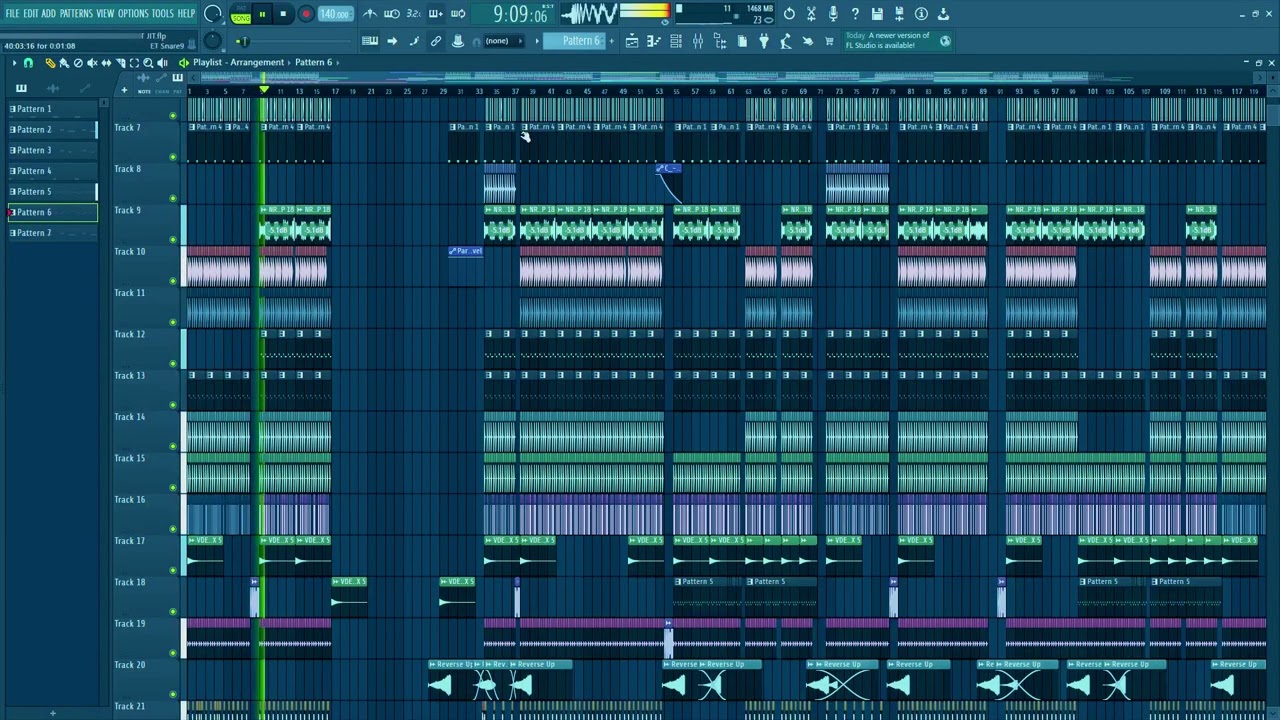Select the delete tool in playlist toolbar
The height and width of the screenshot is (720, 1280).
(78, 63)
